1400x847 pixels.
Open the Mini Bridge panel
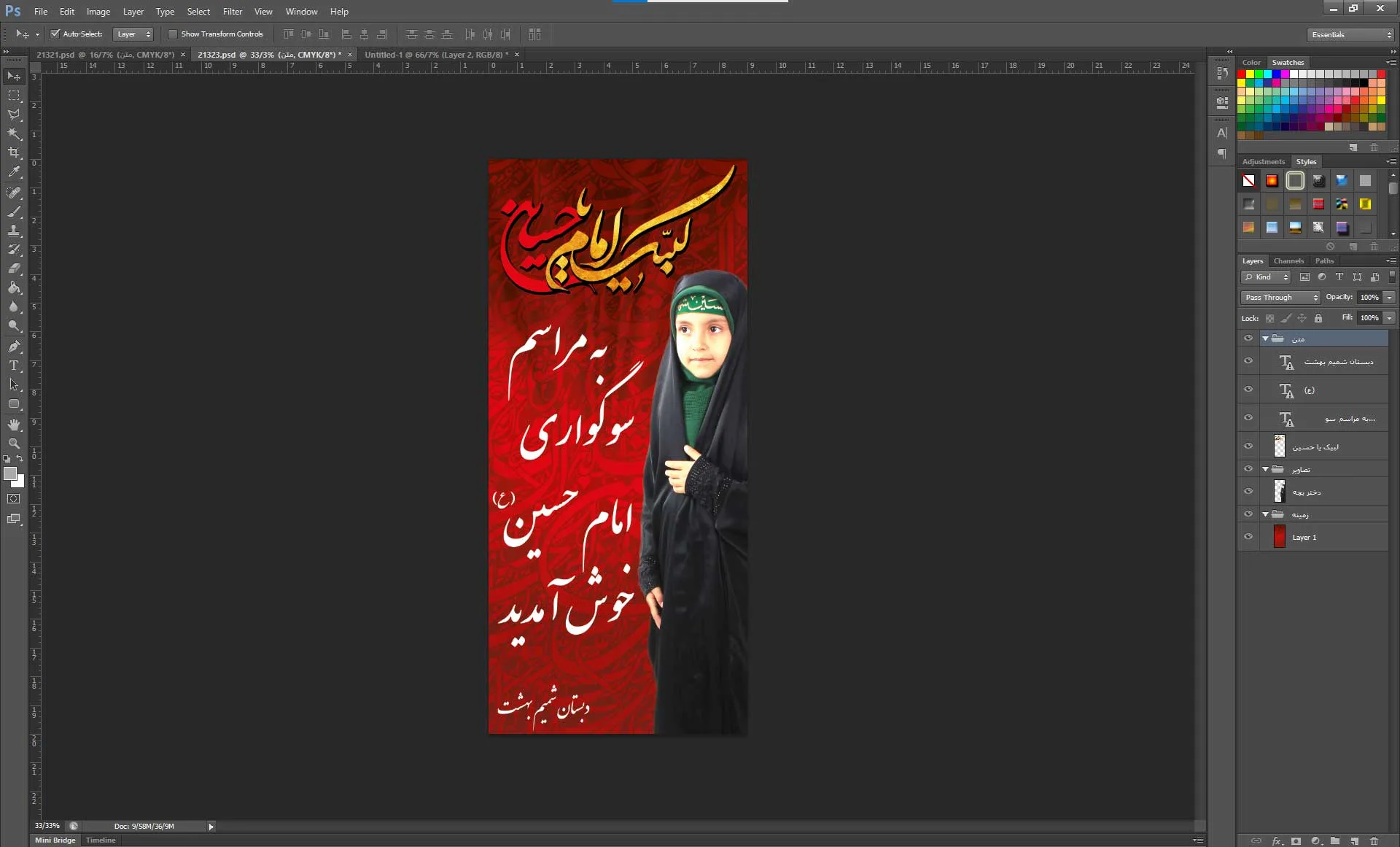click(x=55, y=840)
